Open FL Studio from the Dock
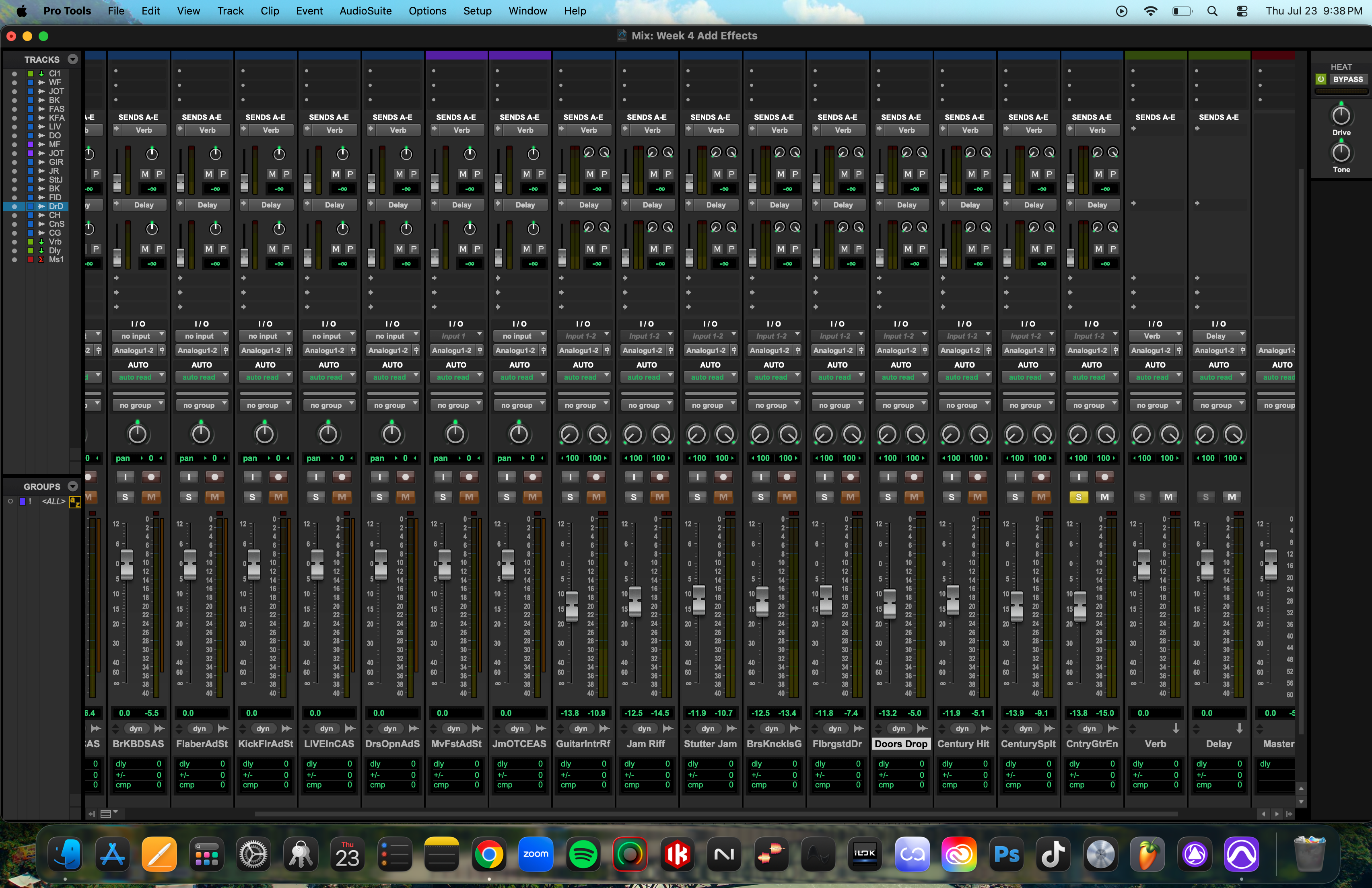This screenshot has width=1372, height=888. [1148, 855]
